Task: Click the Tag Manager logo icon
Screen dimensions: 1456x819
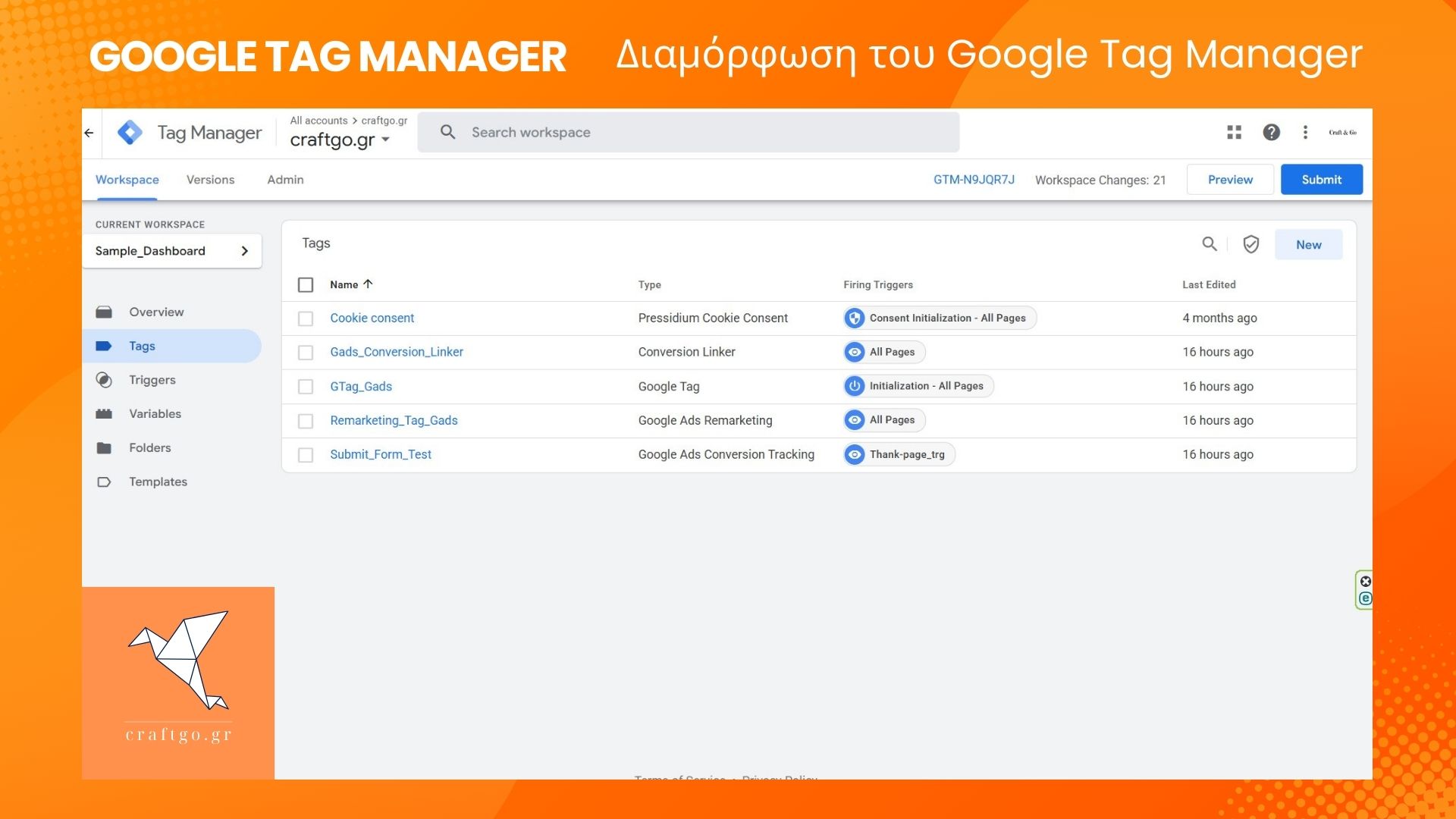Action: coord(130,133)
